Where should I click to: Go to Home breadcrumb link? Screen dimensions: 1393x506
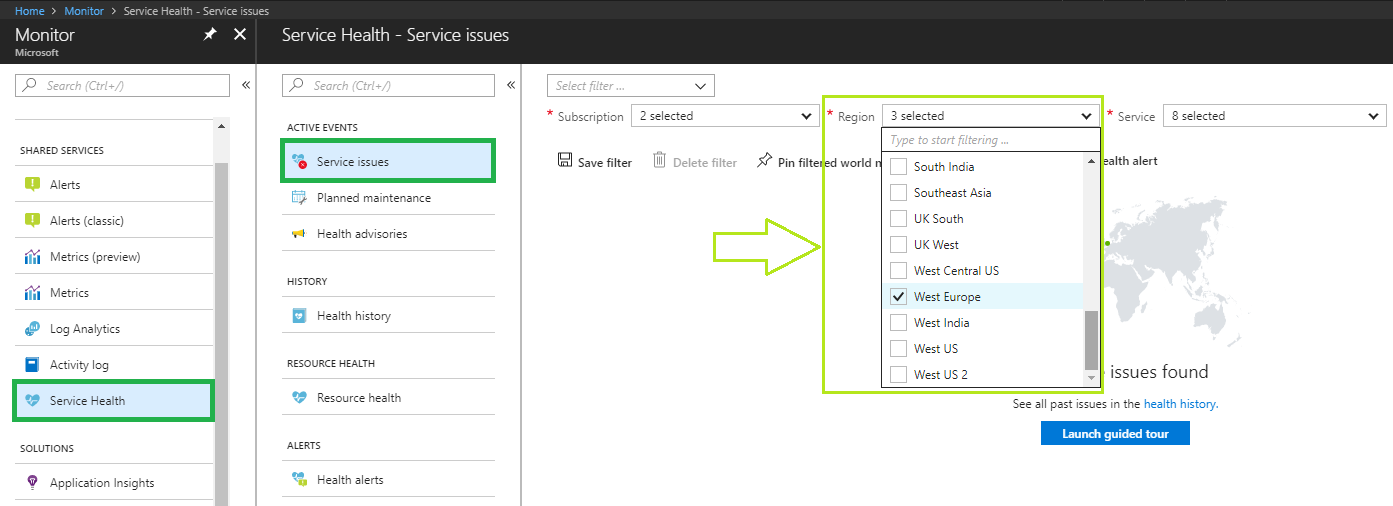tap(30, 10)
